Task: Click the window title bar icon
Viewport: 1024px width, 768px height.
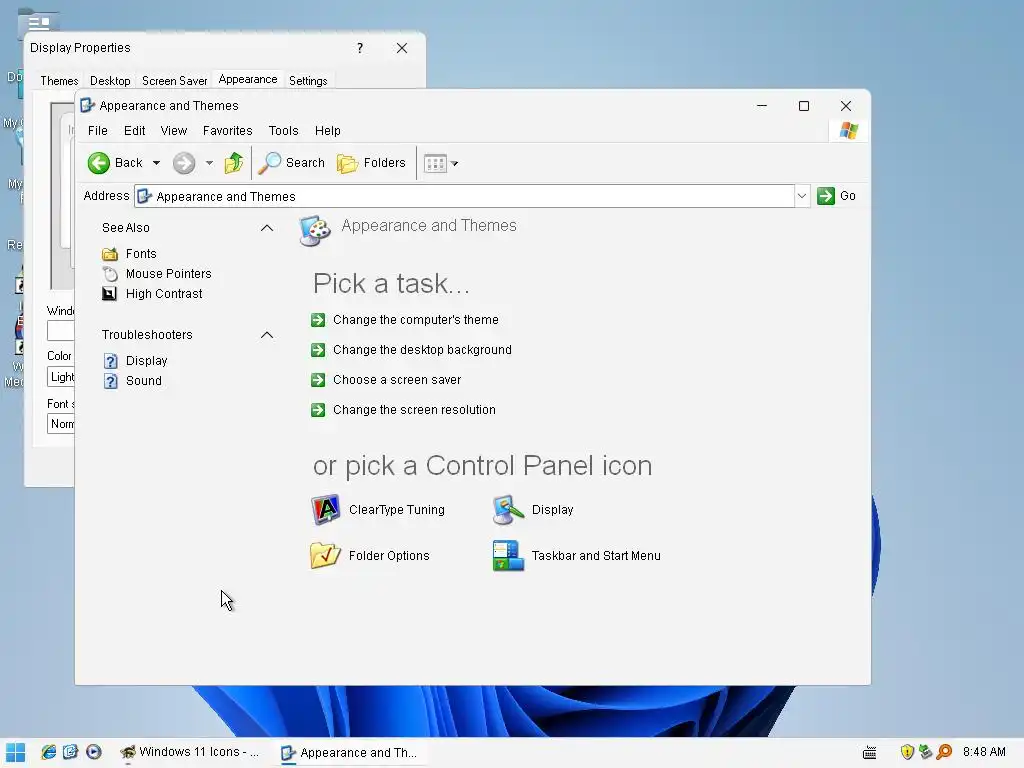Action: pyautogui.click(x=88, y=106)
